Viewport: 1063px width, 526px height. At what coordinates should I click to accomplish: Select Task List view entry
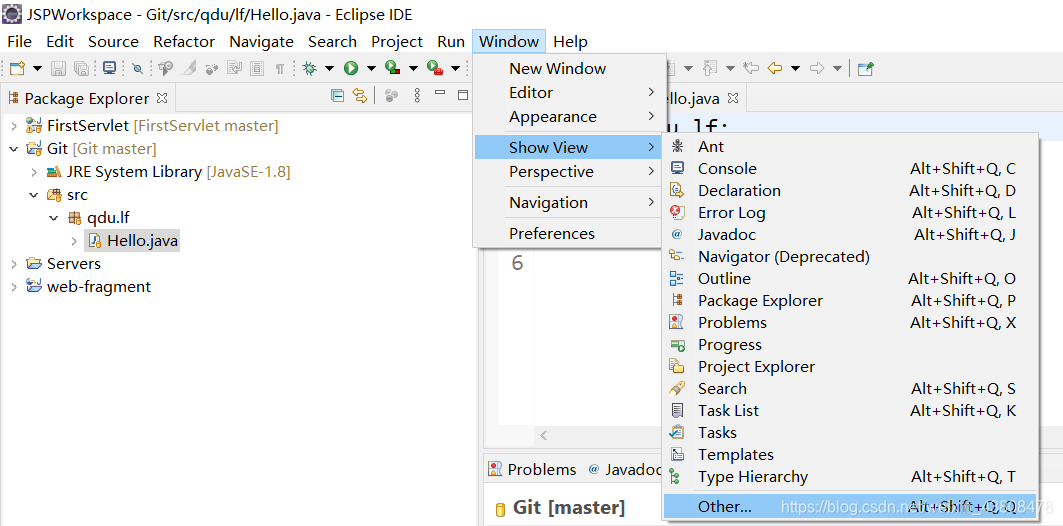coord(850,411)
